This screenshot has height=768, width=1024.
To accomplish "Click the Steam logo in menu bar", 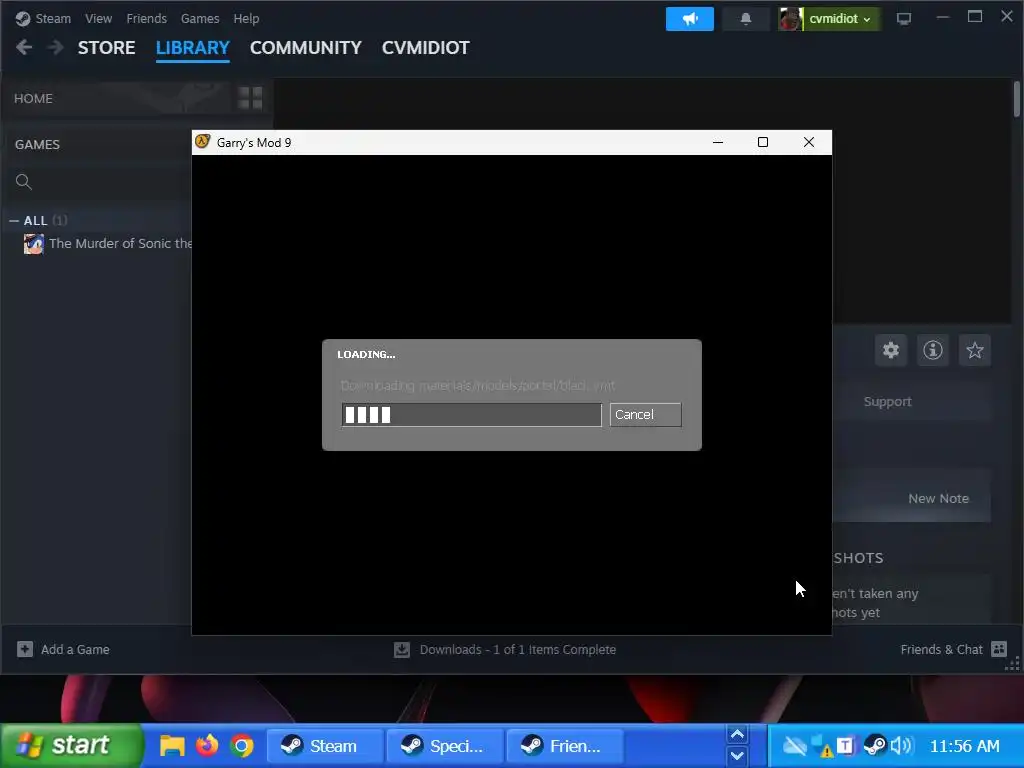I will pyautogui.click(x=22, y=18).
